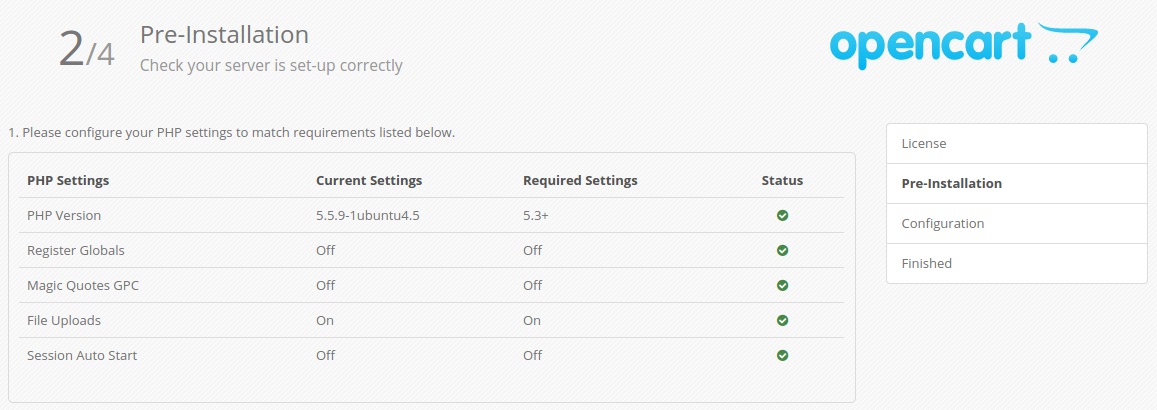Click the Magic Quotes GPC status checkmark
The height and width of the screenshot is (410, 1157).
point(782,285)
